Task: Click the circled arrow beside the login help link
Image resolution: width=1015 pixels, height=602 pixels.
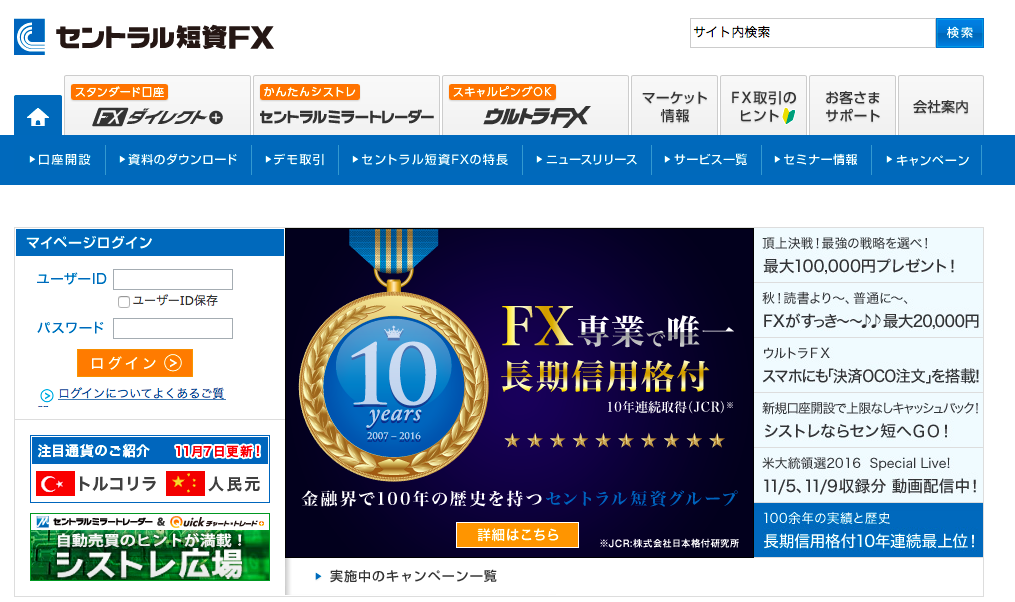Action: 47,396
